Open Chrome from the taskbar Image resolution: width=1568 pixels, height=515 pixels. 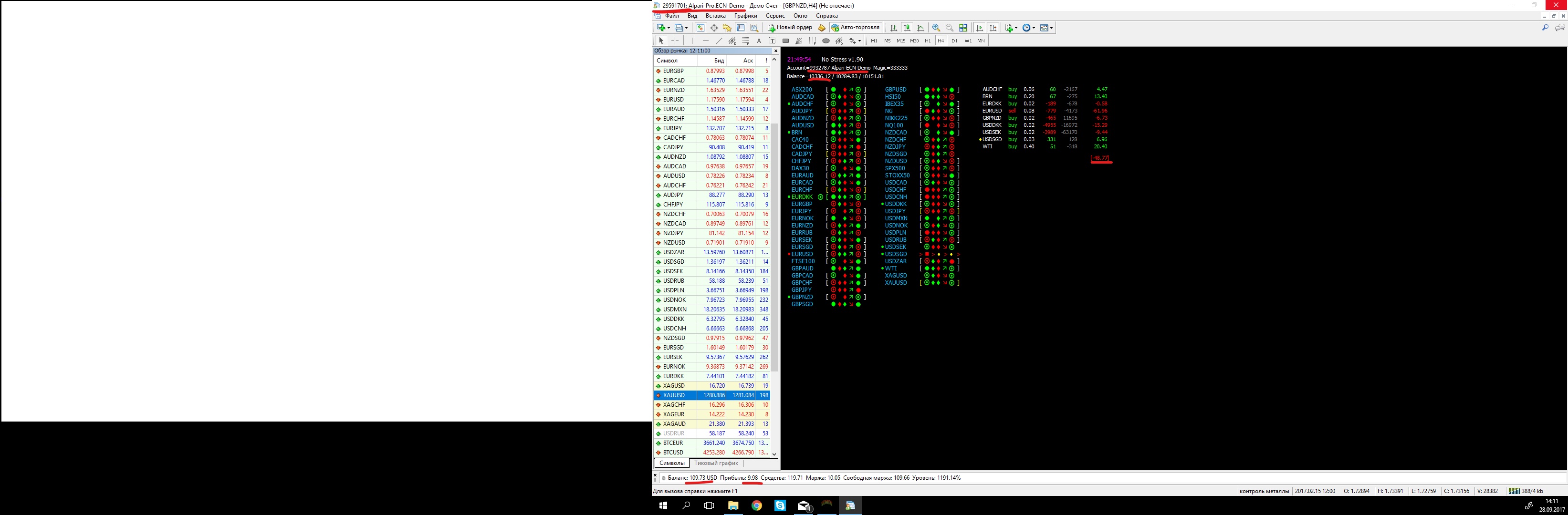tap(757, 505)
